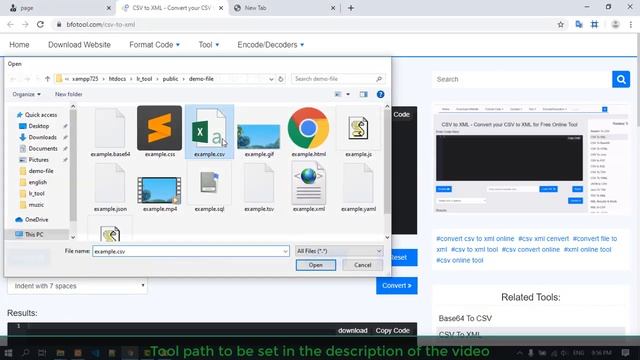Click the #csv online tool hashtag

[x=460, y=260]
